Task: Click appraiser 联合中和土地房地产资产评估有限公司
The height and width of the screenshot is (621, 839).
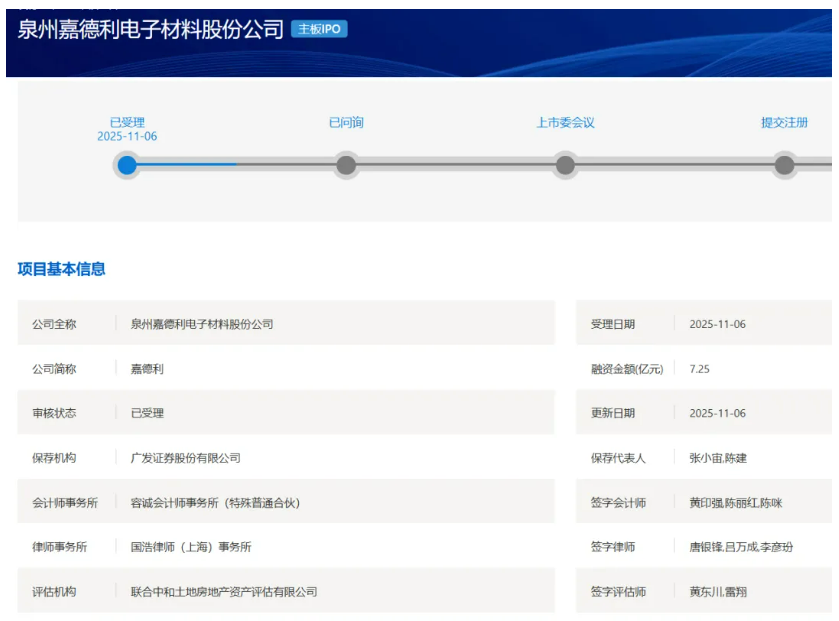Action: (224, 592)
